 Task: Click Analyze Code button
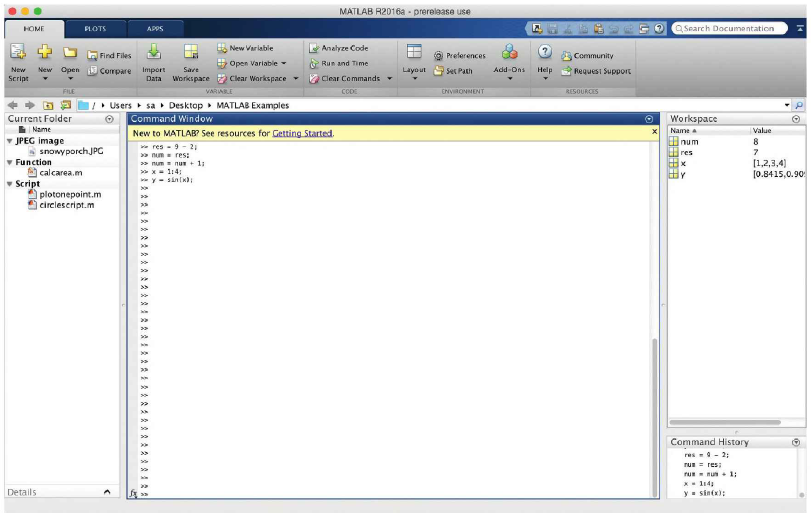[339, 48]
